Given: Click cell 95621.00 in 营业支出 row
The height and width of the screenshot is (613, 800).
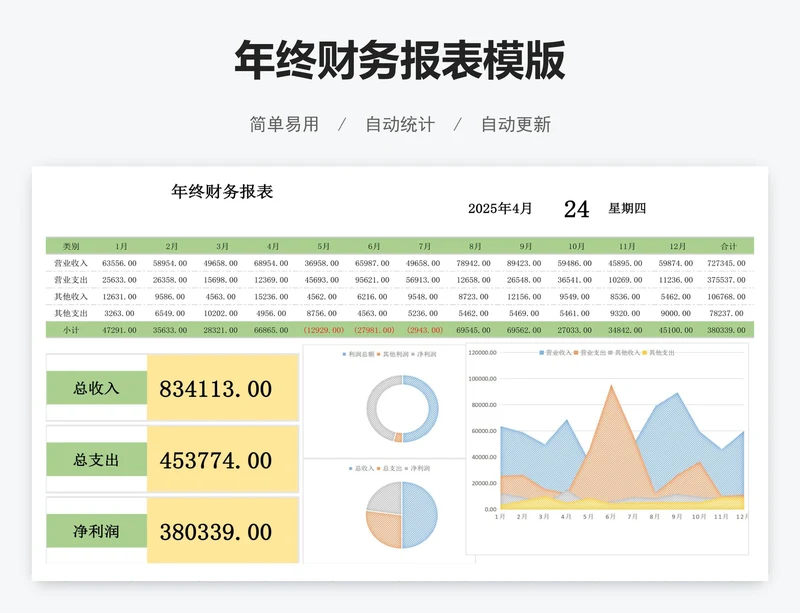Looking at the screenshot, I should [372, 280].
